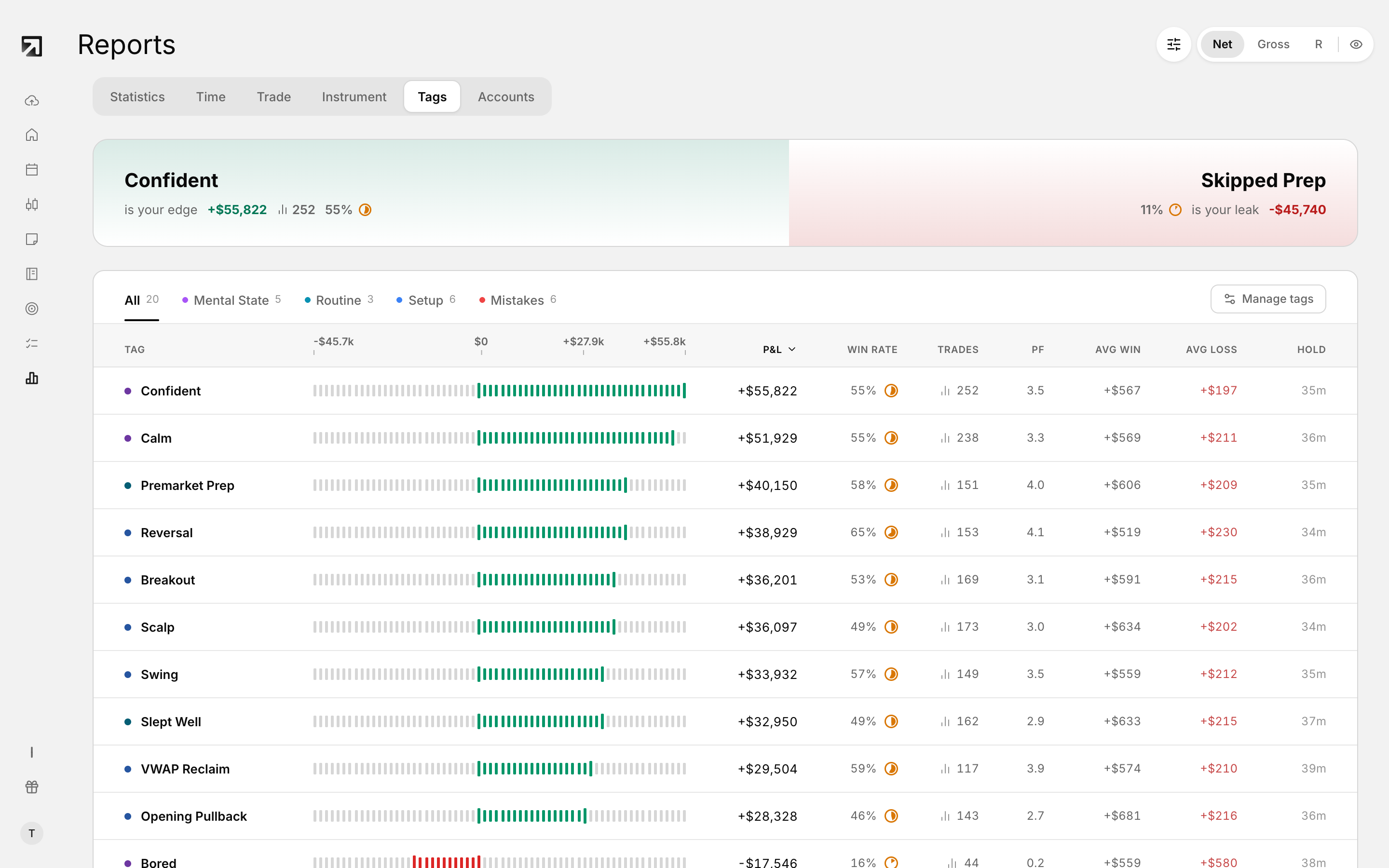The image size is (1389, 868).
Task: Open the Time tab
Action: point(211,96)
